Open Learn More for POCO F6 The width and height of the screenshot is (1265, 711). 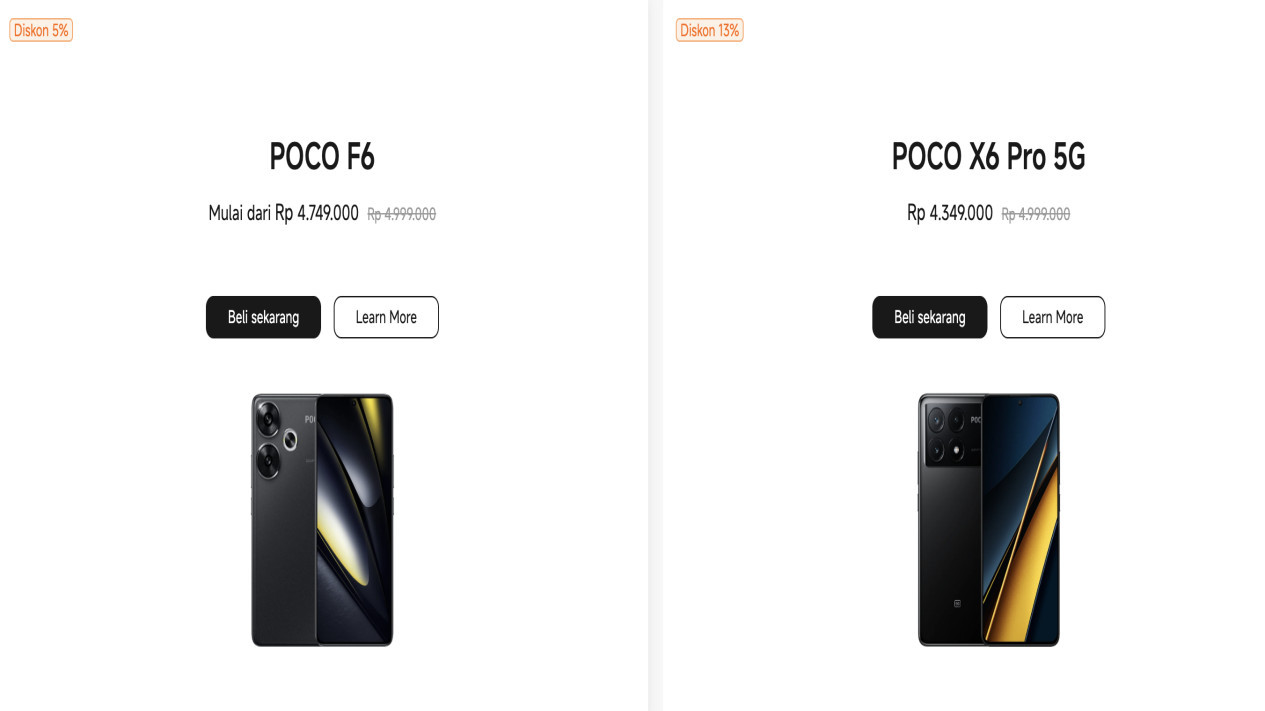pos(386,317)
